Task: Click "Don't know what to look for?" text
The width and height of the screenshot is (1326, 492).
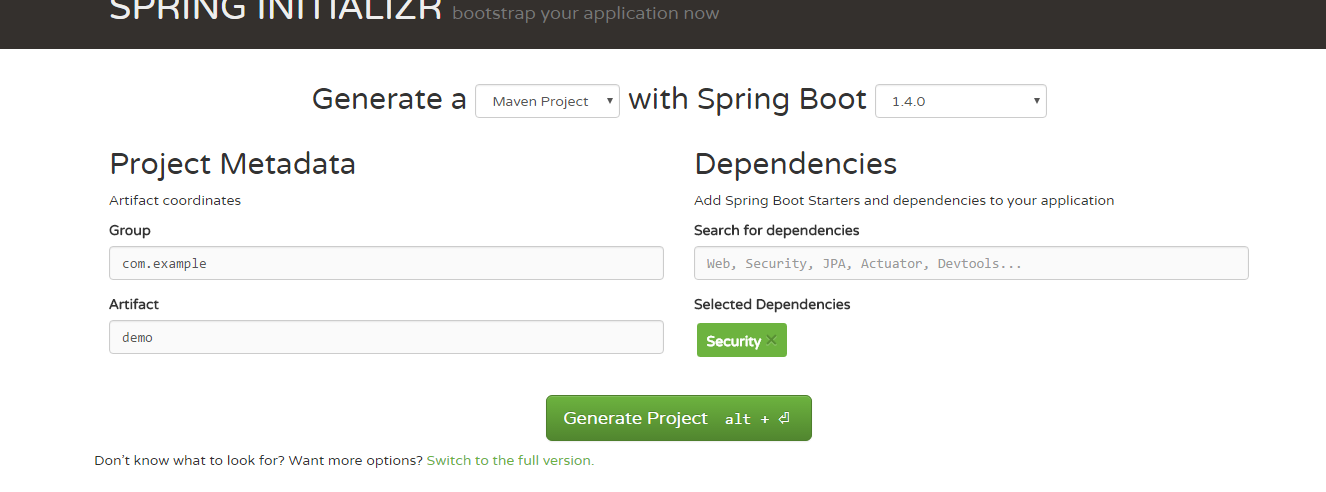Action: (x=189, y=461)
